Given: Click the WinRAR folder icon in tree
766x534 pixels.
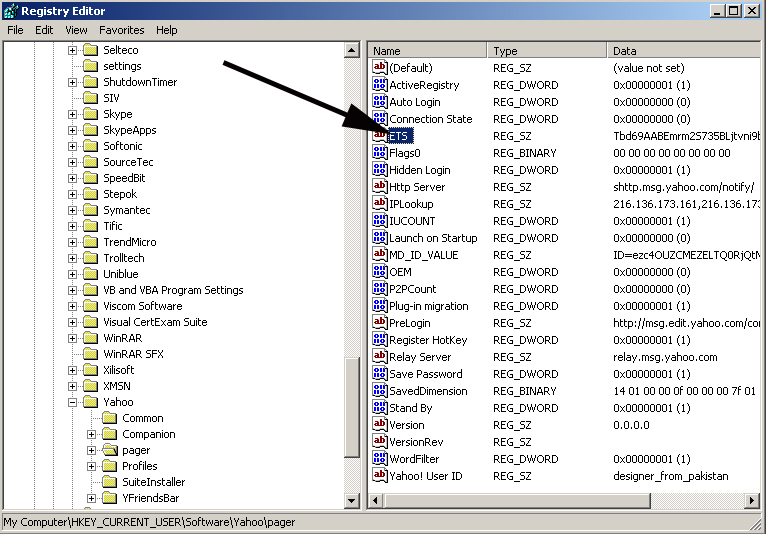Looking at the screenshot, I should pyautogui.click(x=91, y=338).
